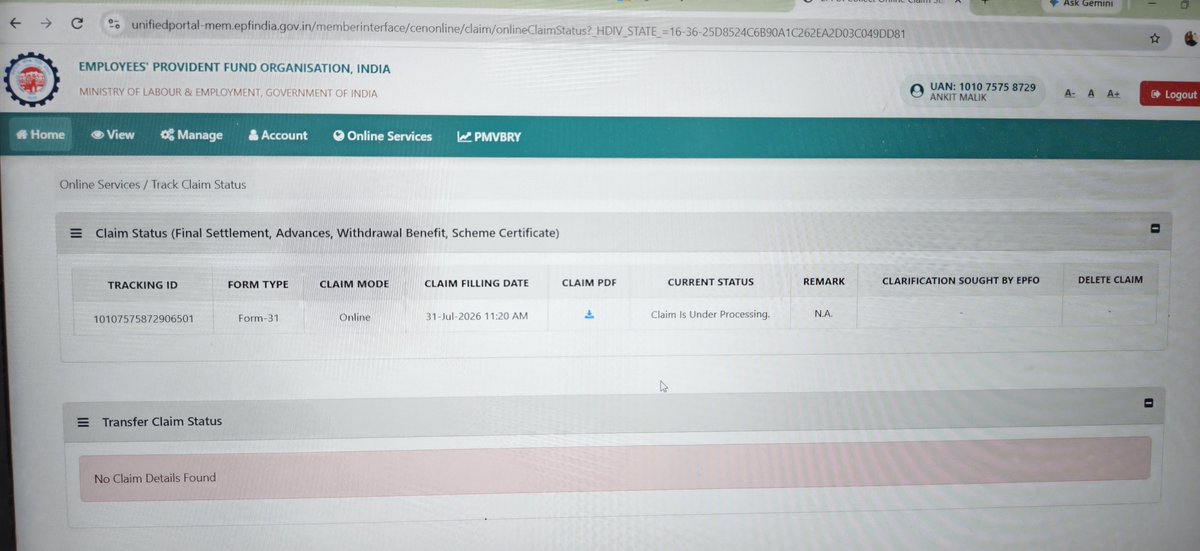Click the REMARK column header

coord(824,282)
